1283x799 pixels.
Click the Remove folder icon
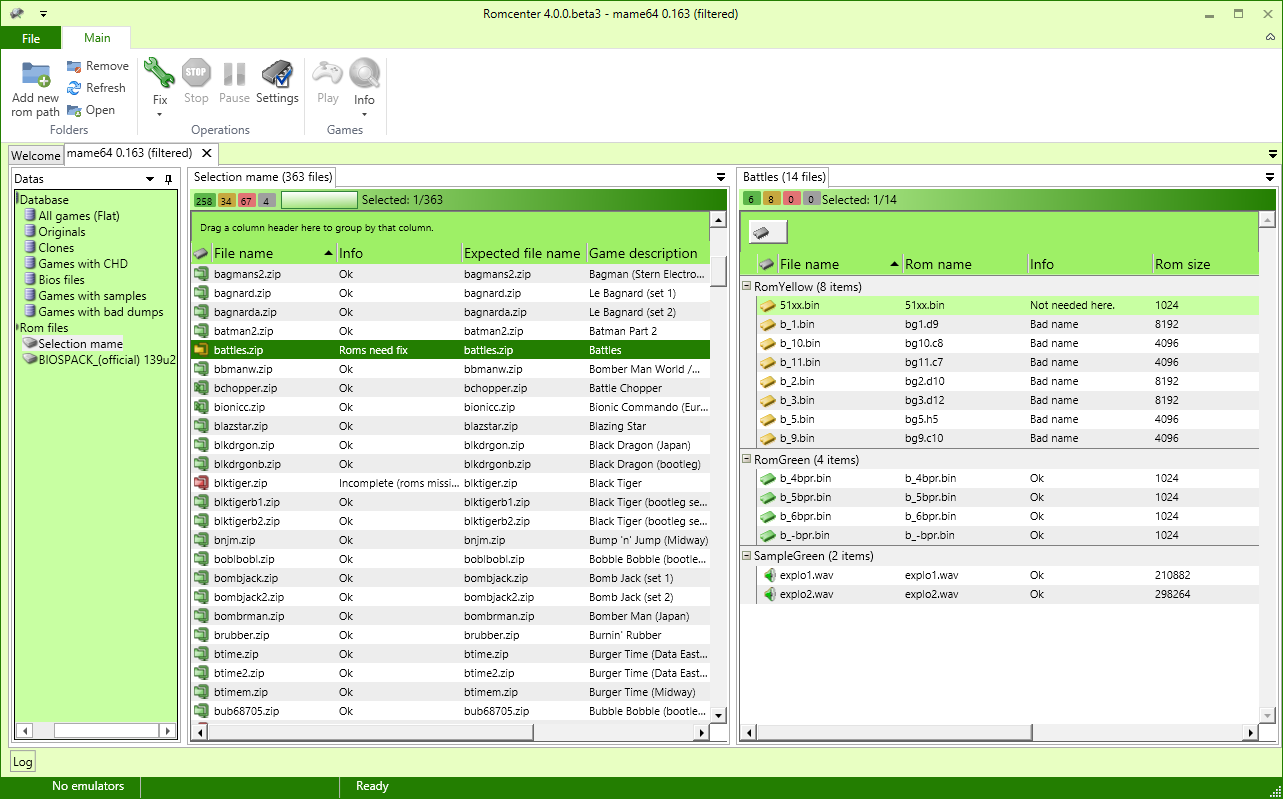tap(74, 66)
